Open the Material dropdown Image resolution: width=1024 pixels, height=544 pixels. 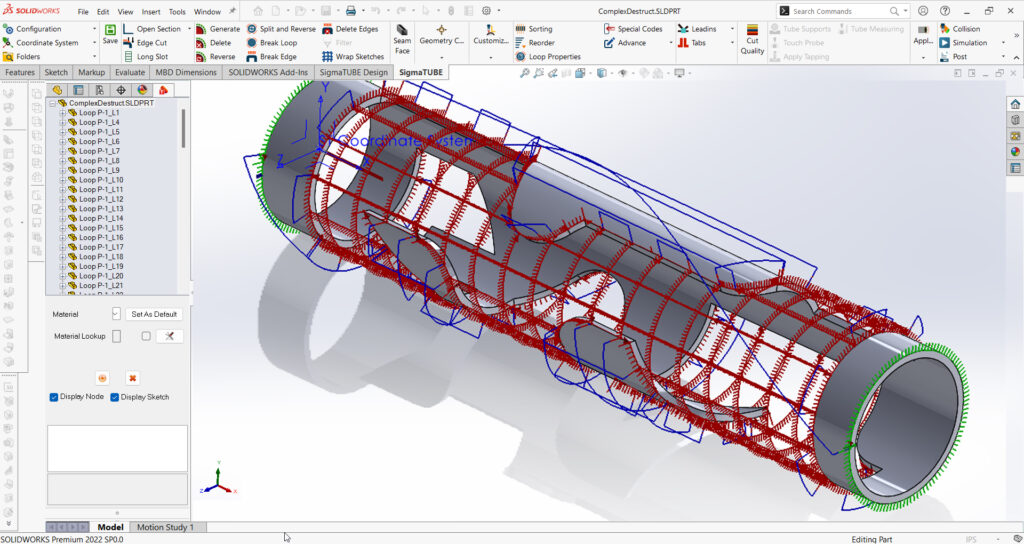point(116,314)
